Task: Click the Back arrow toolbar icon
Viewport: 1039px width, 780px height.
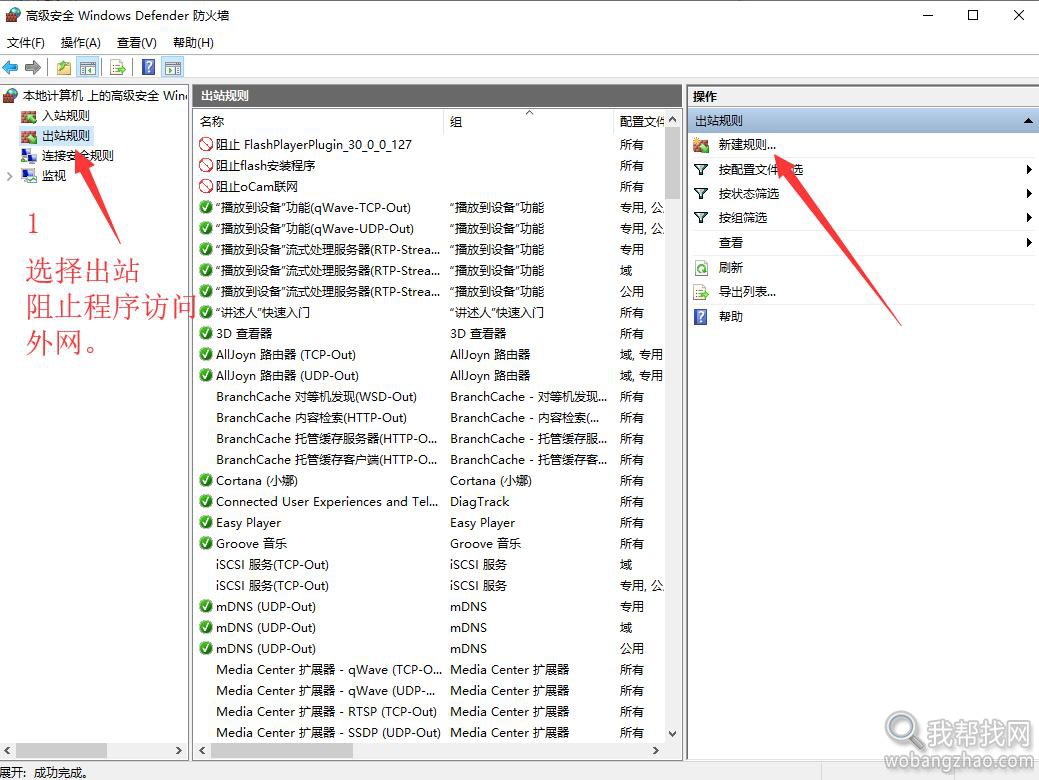Action: click(x=11, y=67)
